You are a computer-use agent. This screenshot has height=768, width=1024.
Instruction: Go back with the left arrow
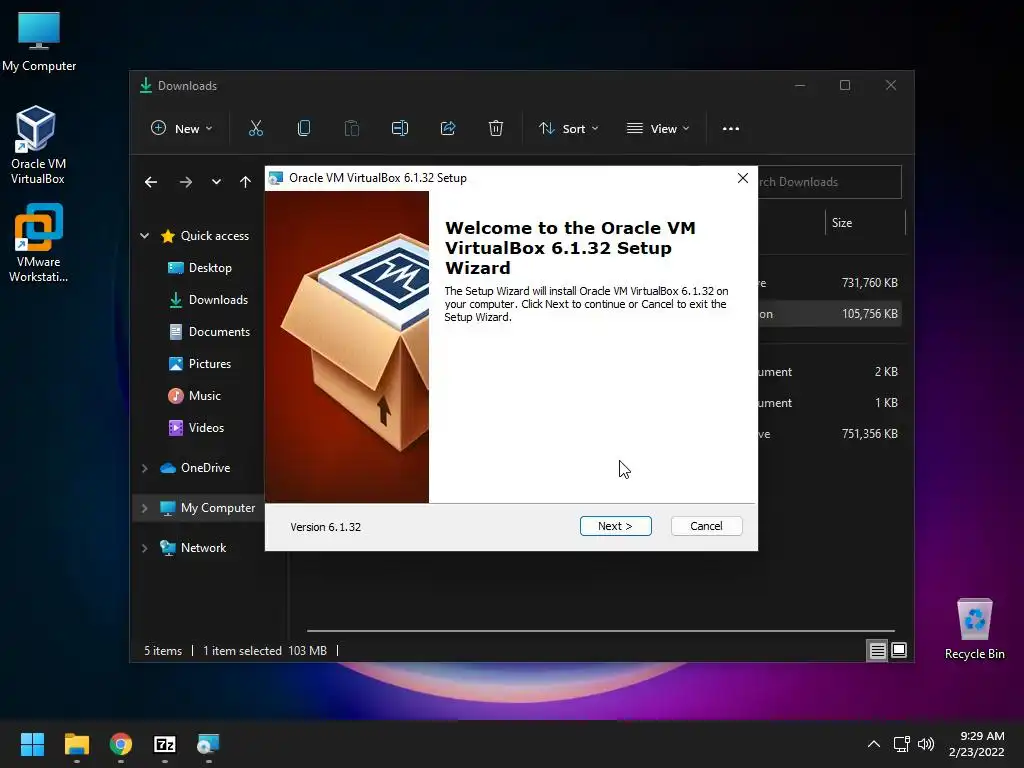(151, 182)
